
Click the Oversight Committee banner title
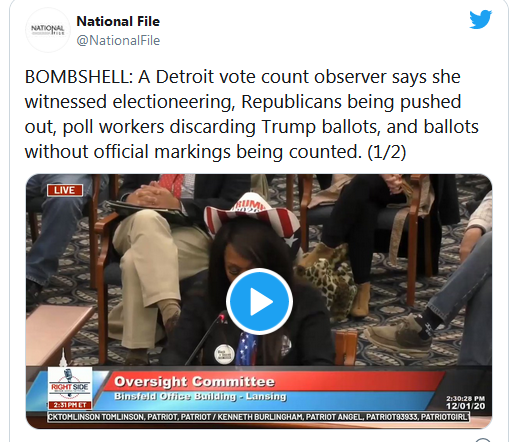[194, 382]
